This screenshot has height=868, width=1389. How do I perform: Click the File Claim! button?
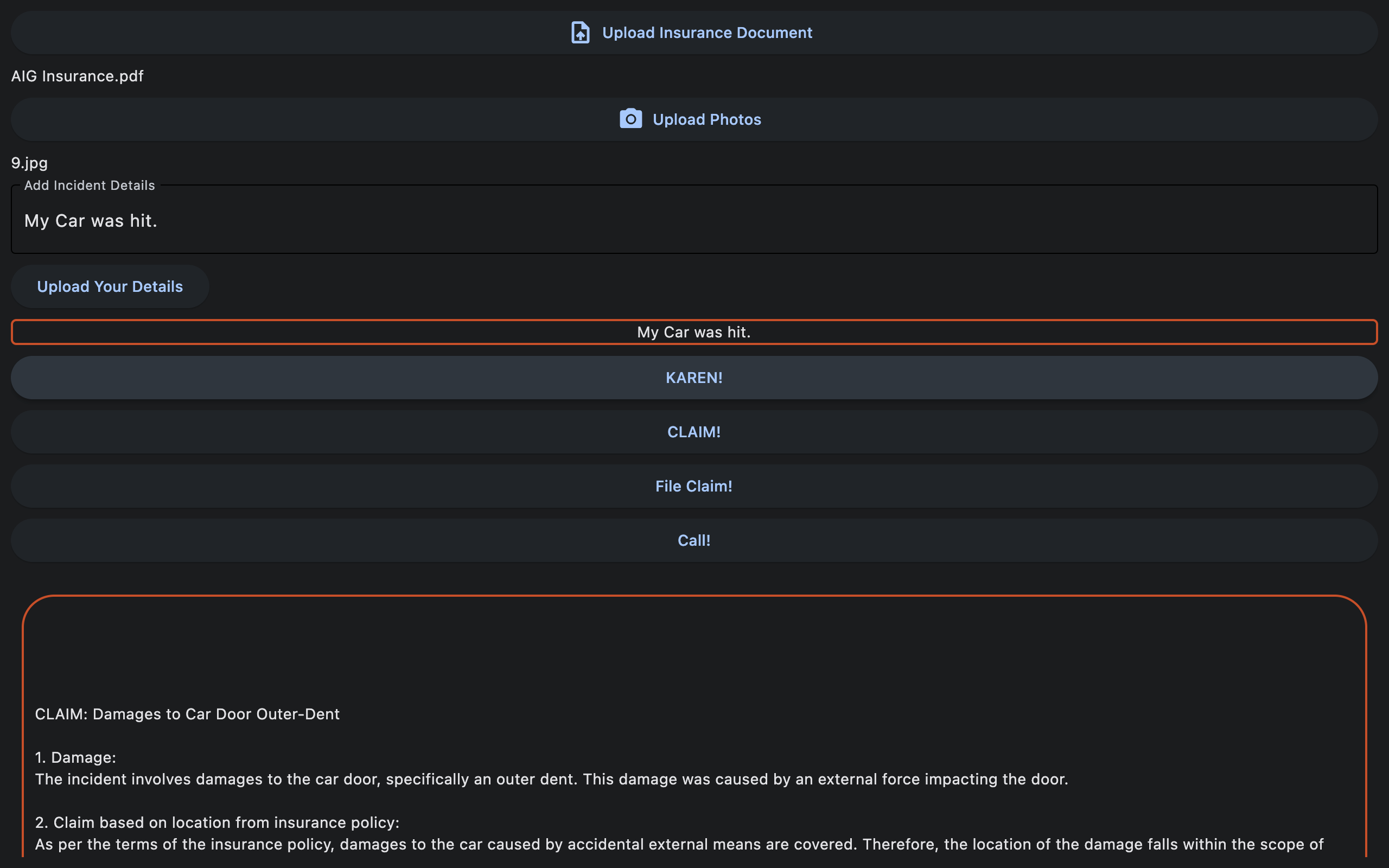coord(694,486)
